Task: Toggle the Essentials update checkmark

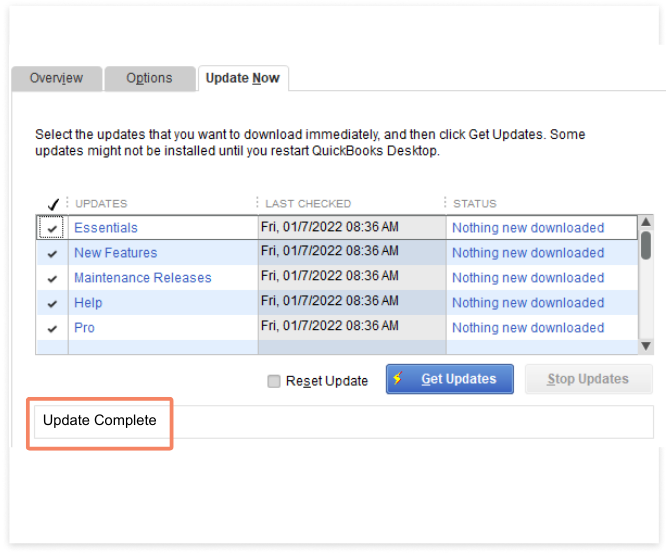Action: tap(52, 228)
